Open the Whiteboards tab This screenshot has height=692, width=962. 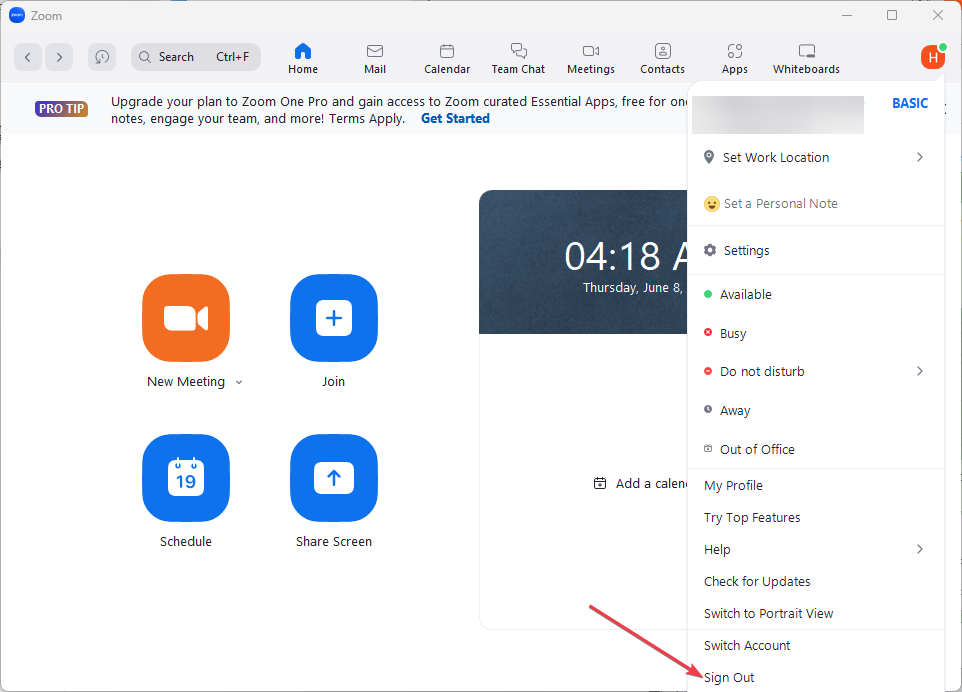(807, 59)
